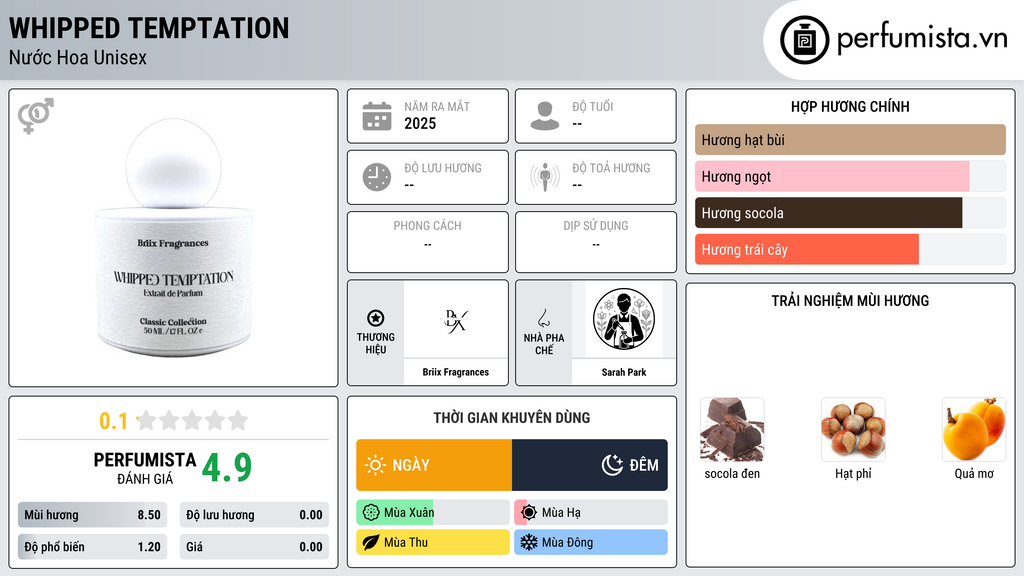Click the Mùi hương score row
Image resolution: width=1024 pixels, height=576 pixels.
click(93, 515)
